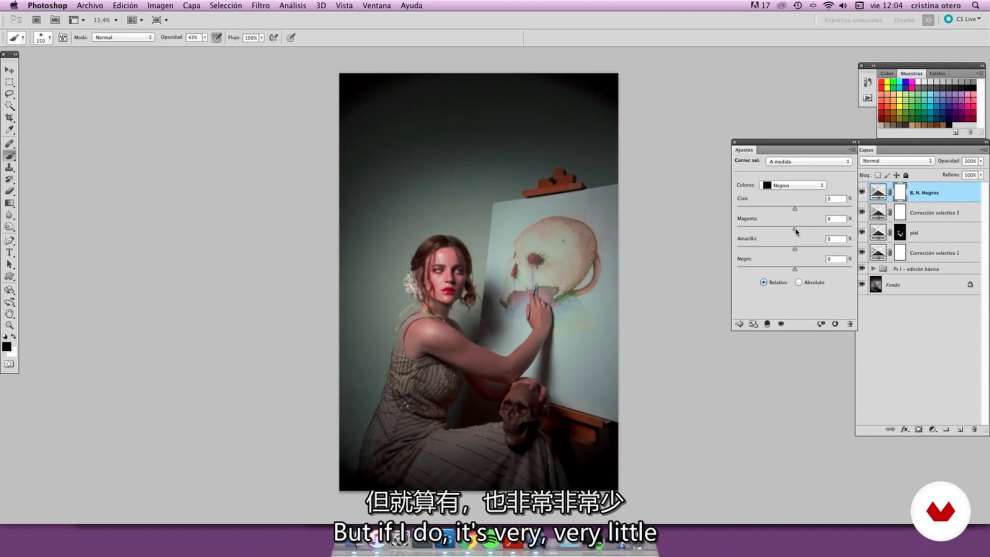Click the foreground color swatch
This screenshot has width=990, height=557.
7,346
